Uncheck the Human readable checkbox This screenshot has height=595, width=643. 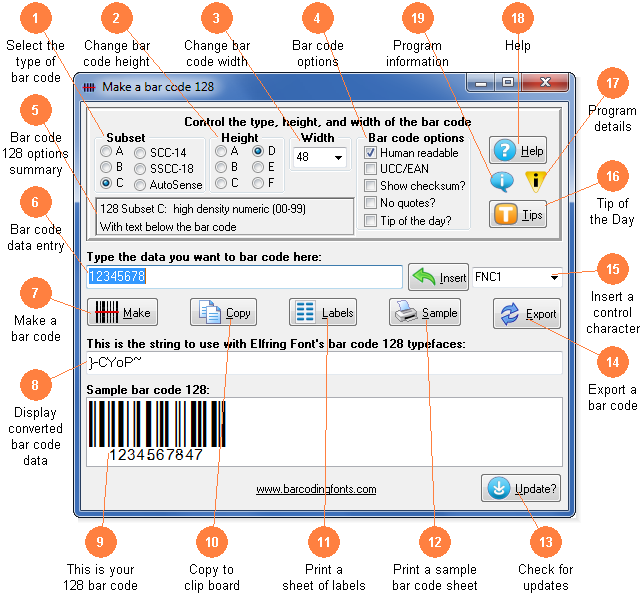pyautogui.click(x=370, y=153)
